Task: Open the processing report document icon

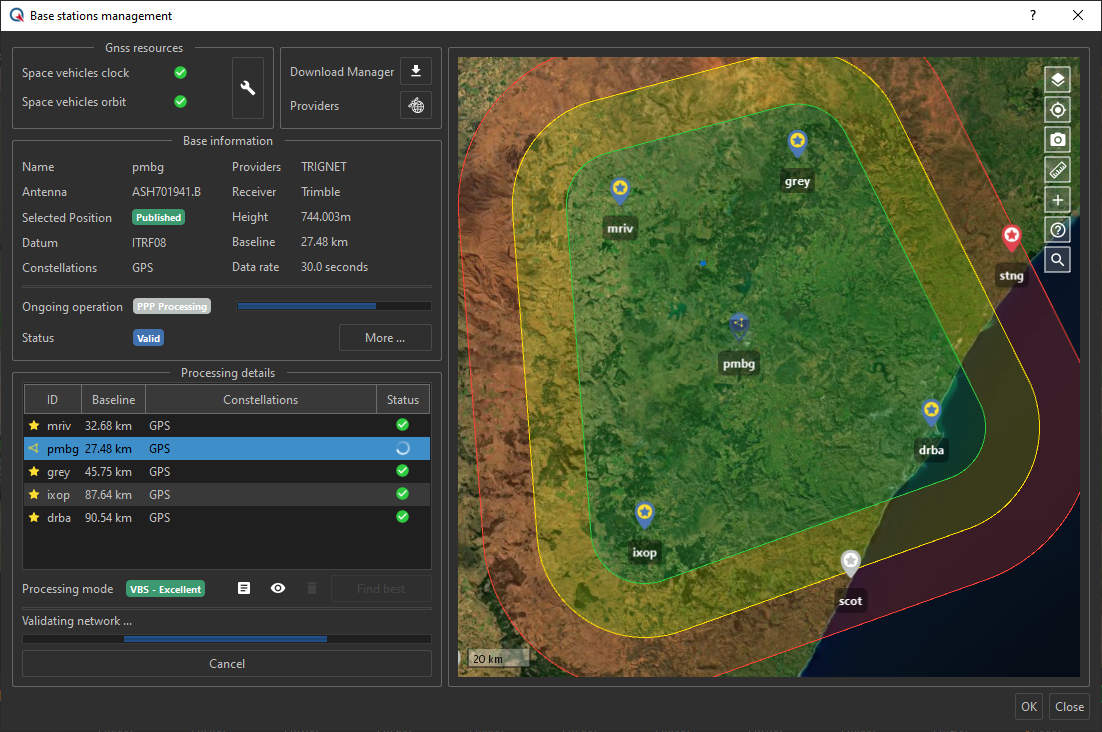Action: (244, 588)
